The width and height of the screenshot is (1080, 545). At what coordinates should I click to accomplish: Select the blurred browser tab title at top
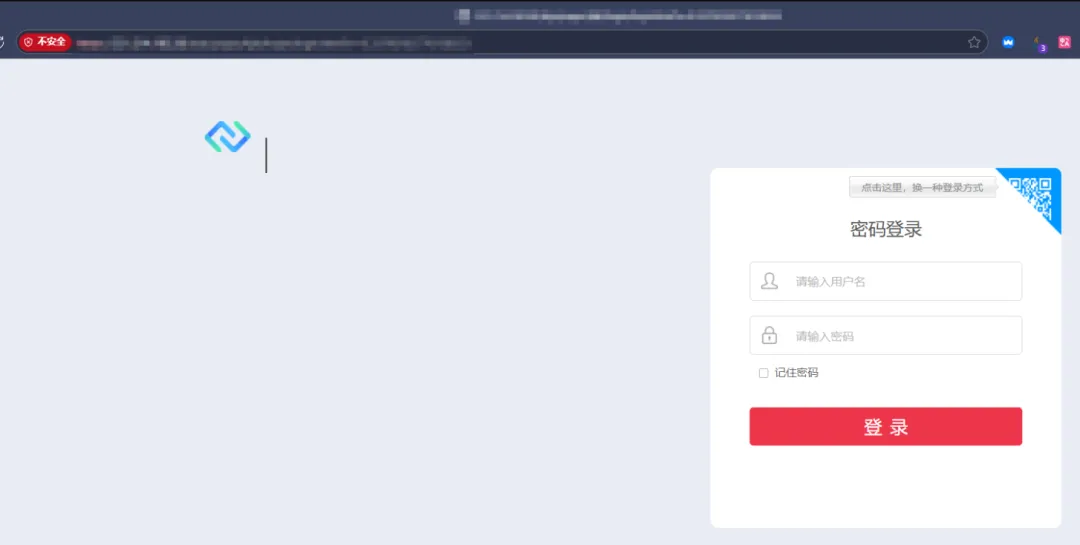[620, 15]
